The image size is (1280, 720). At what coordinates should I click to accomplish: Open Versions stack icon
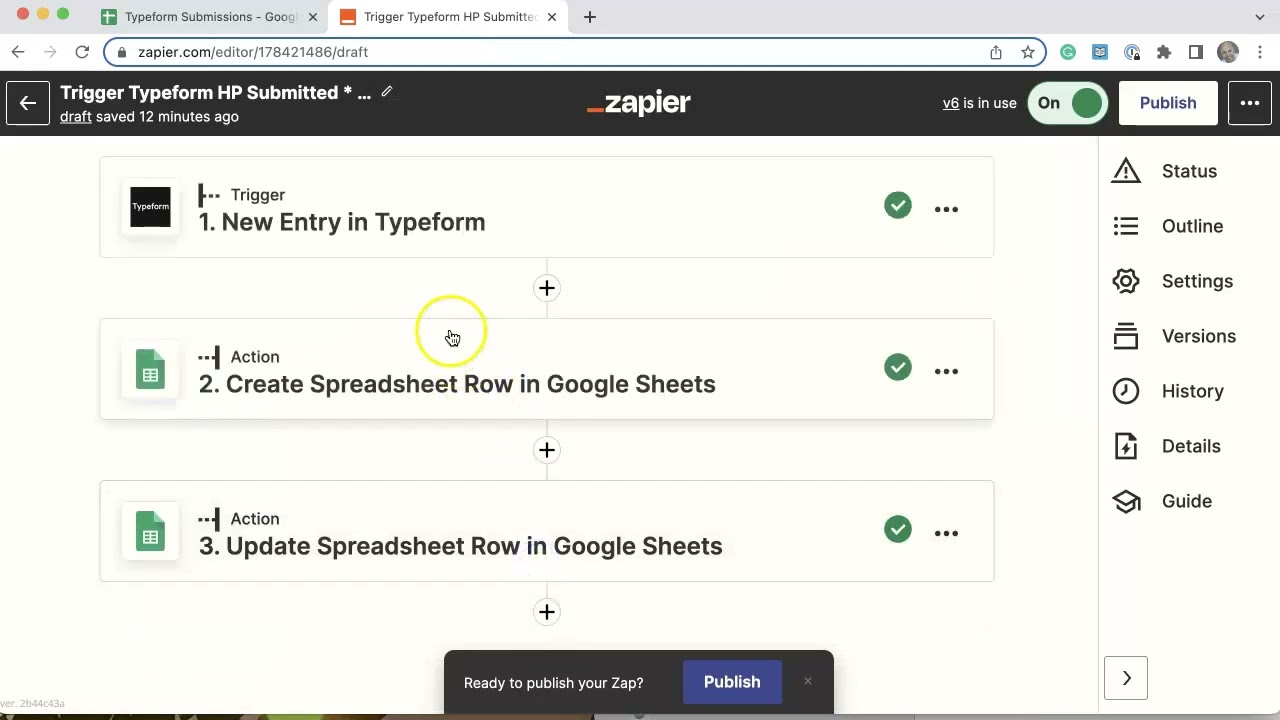[x=1126, y=336]
